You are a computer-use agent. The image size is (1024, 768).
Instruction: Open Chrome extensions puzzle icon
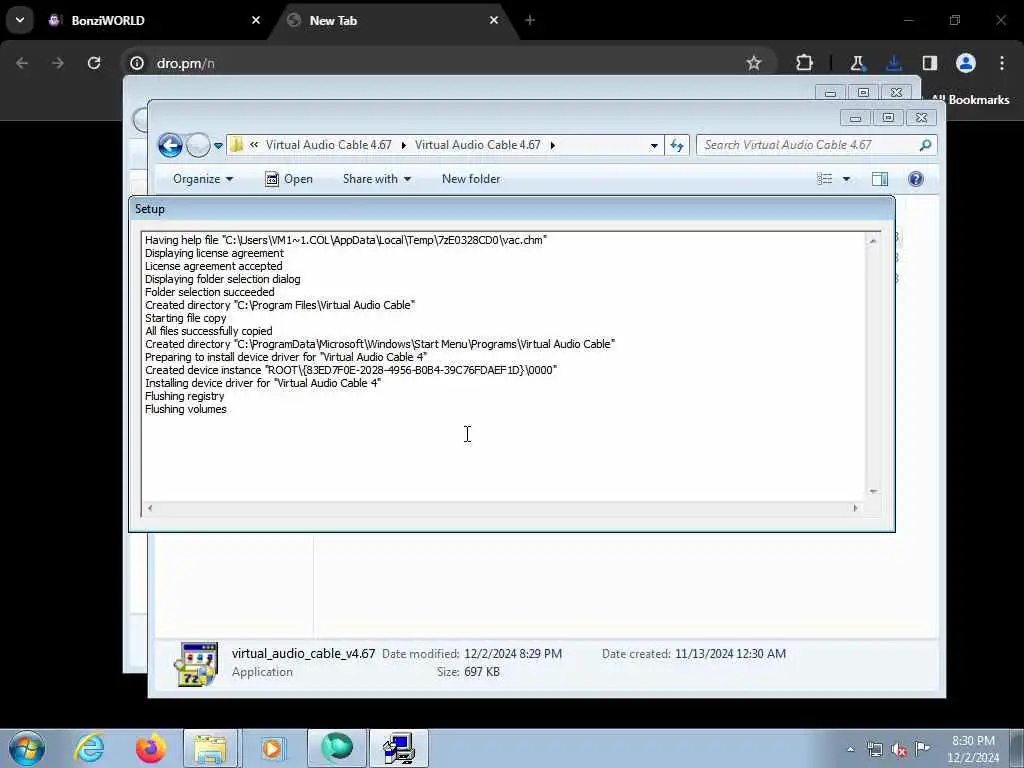[805, 63]
